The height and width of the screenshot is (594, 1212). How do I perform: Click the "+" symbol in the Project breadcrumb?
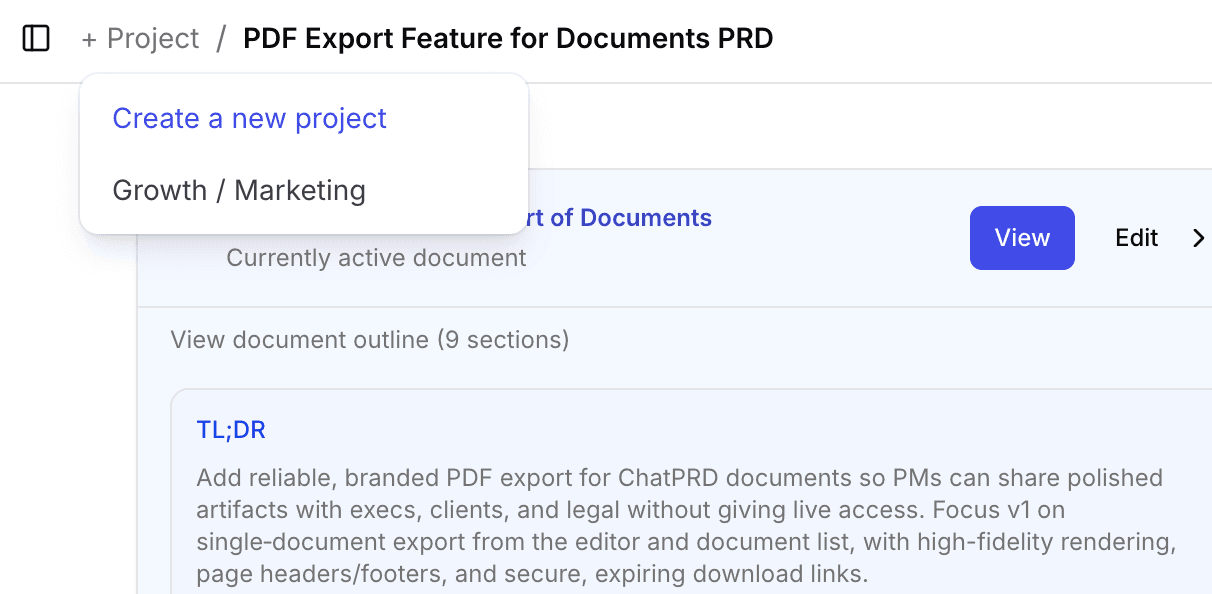pyautogui.click(x=87, y=38)
